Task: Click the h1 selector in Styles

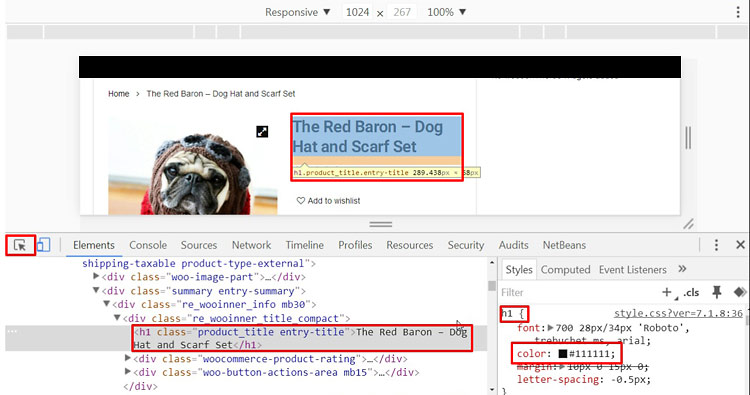Action: click(x=507, y=314)
